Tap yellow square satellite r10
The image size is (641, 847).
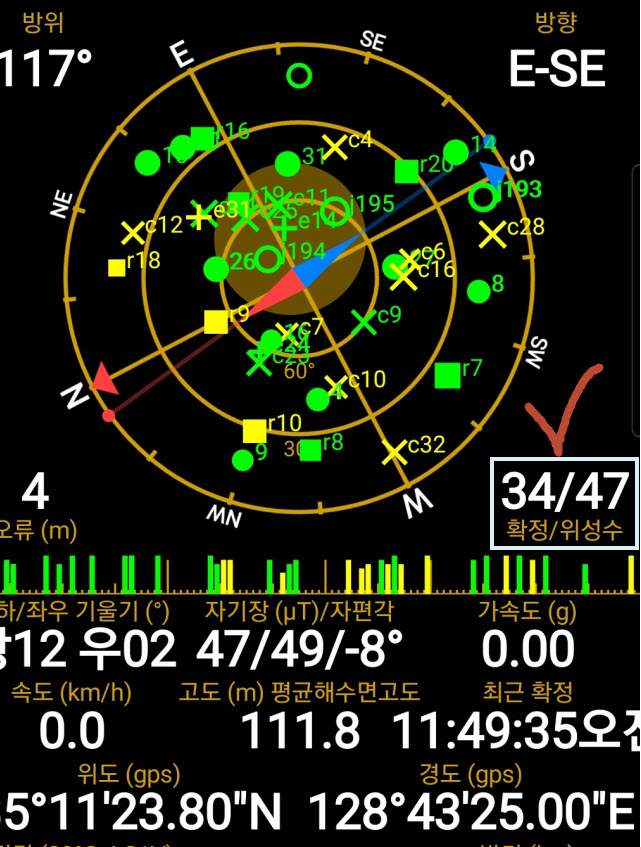(x=254, y=431)
